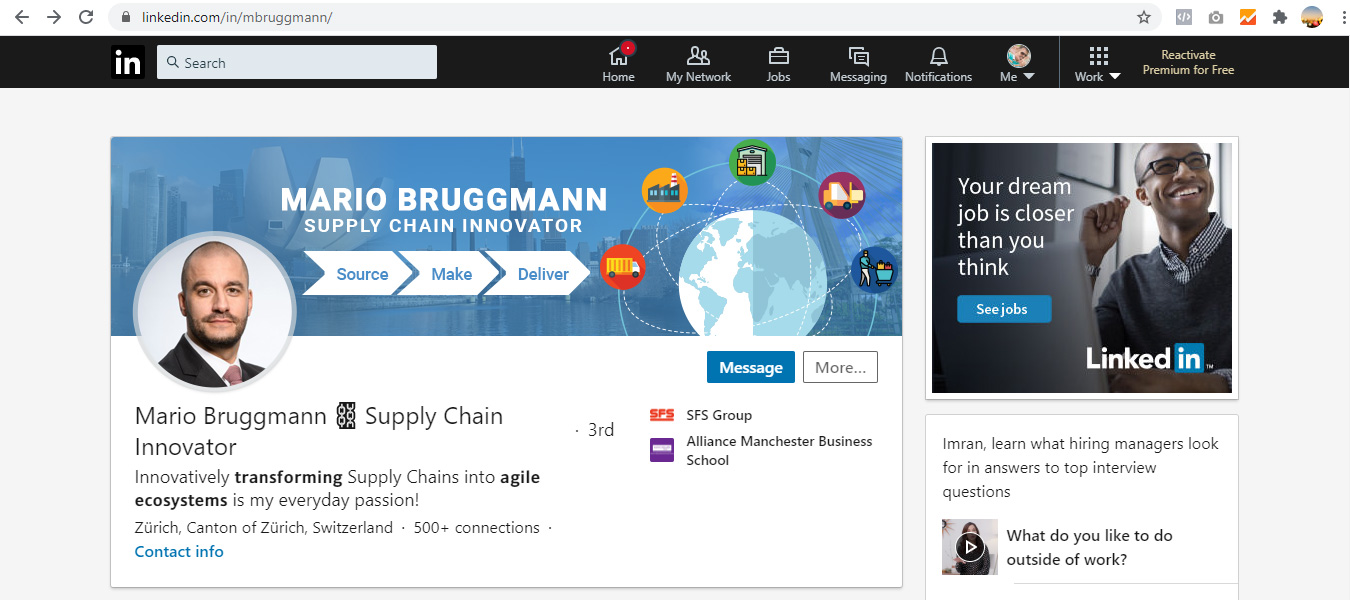This screenshot has width=1350, height=600.
Task: Click the SFS Group logo icon
Action: [x=662, y=415]
